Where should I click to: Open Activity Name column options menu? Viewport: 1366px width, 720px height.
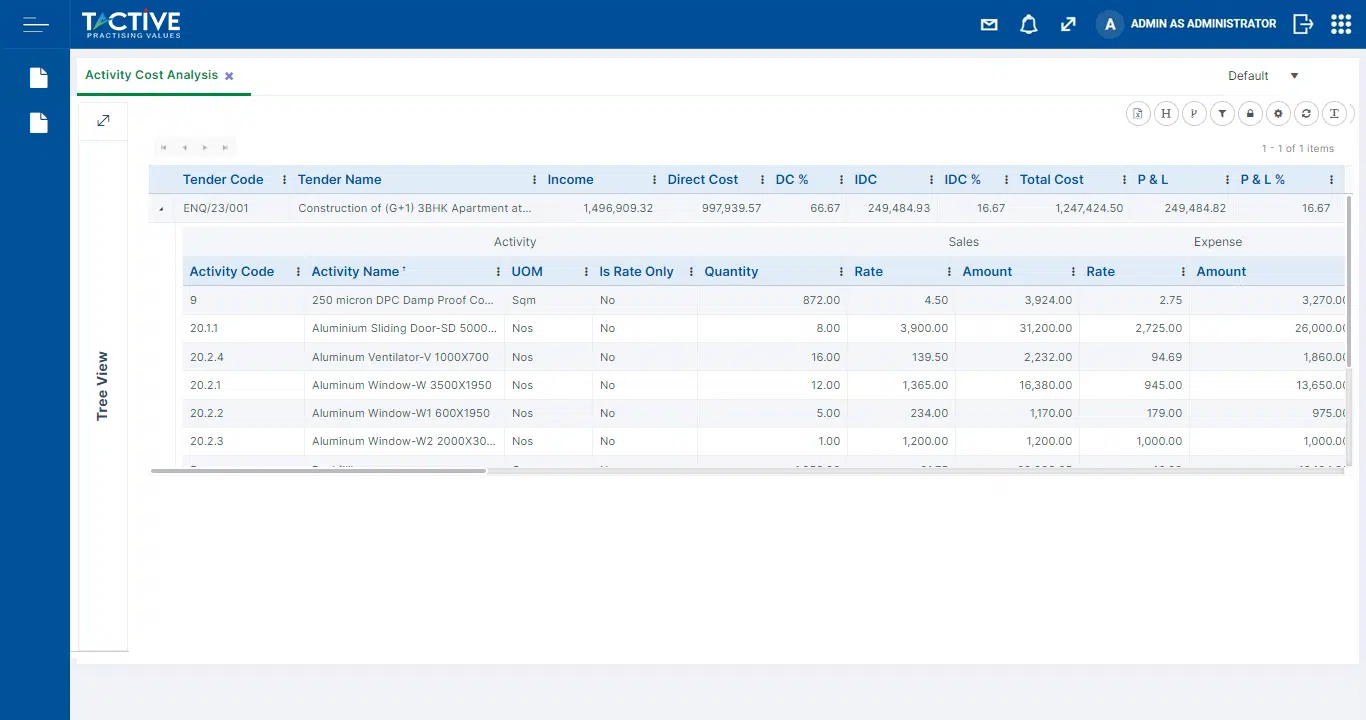498,272
